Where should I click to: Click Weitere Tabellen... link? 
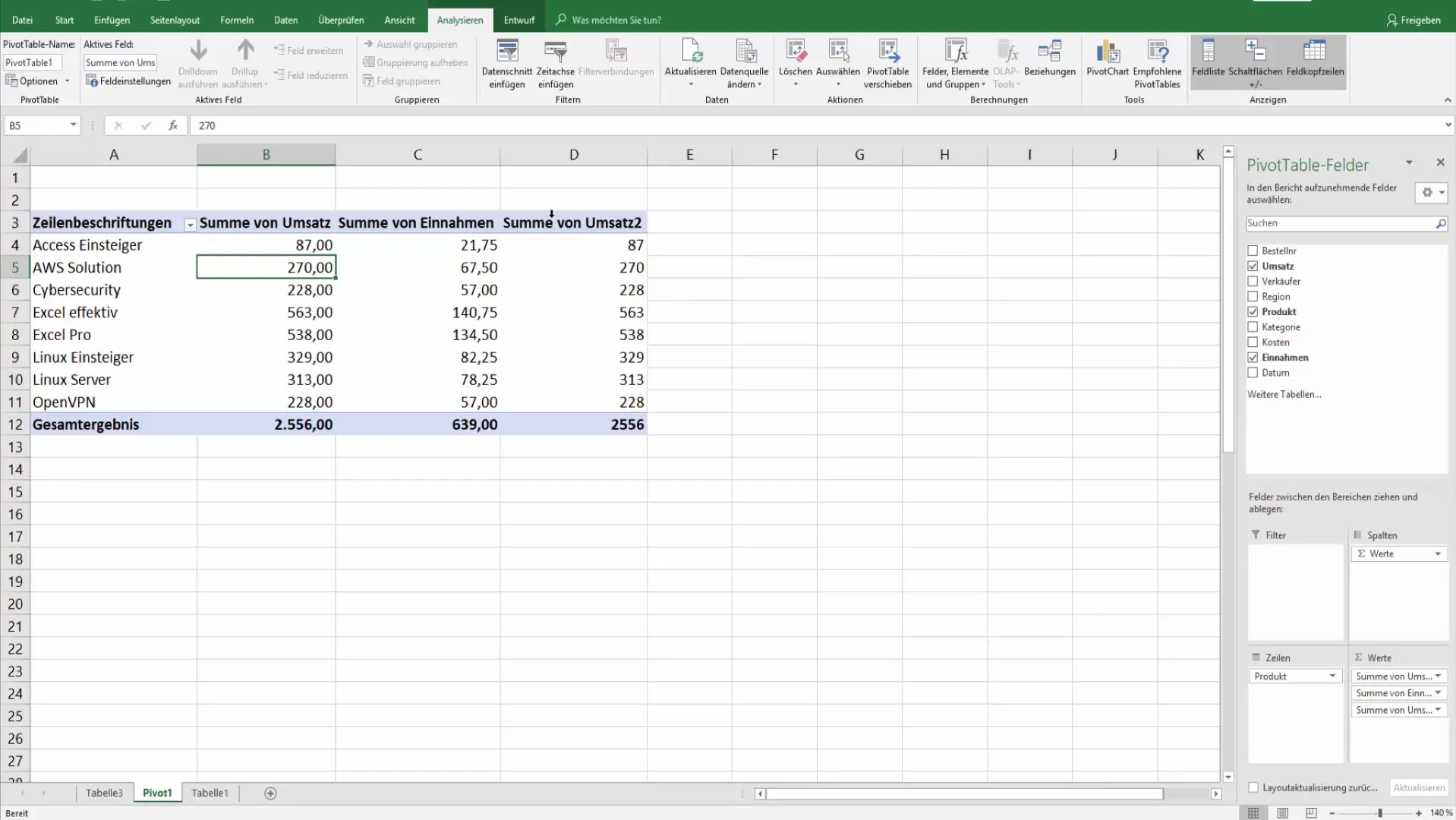pos(1284,394)
